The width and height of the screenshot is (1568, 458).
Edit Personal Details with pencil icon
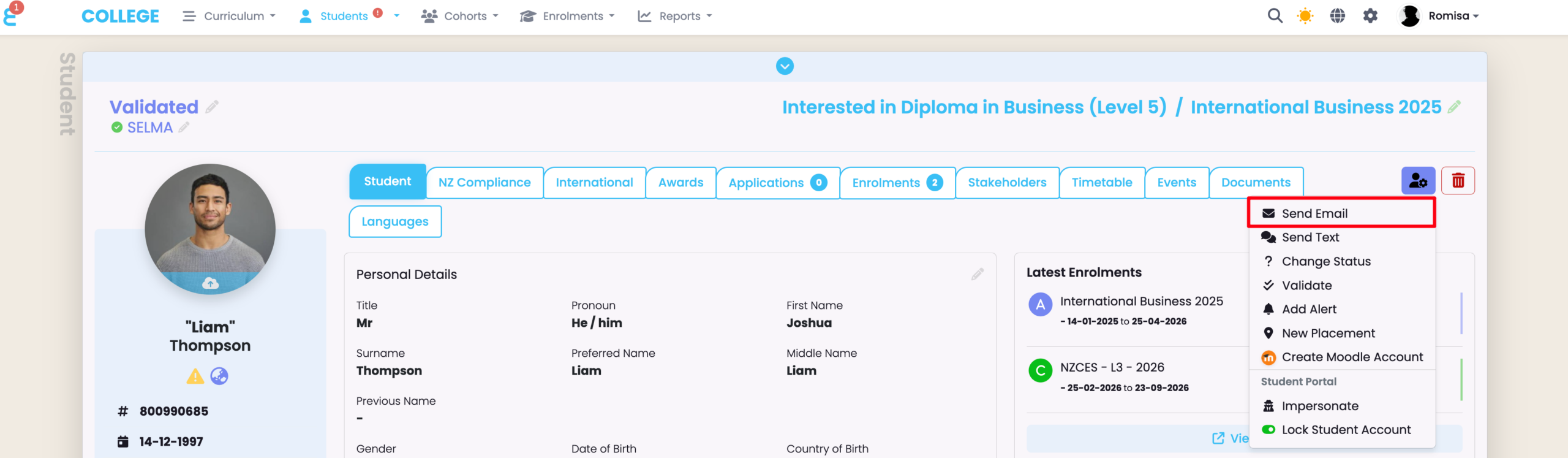pos(977,274)
